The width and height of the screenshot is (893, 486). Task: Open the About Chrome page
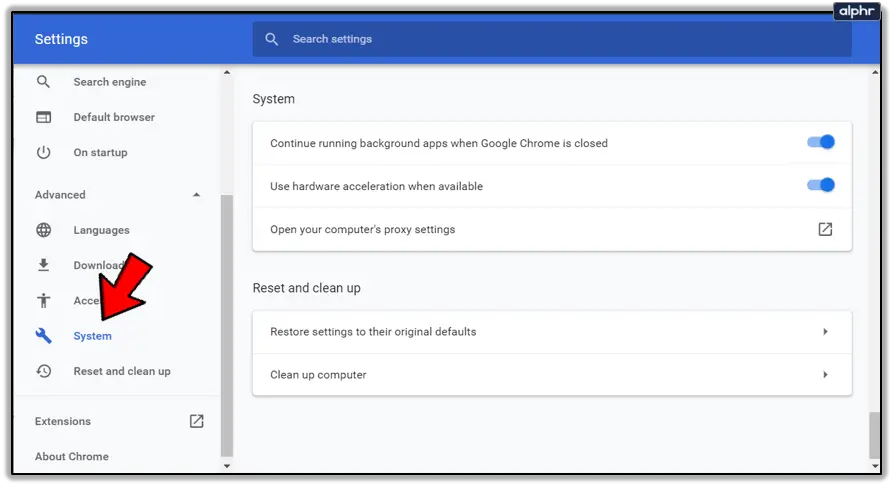click(x=72, y=456)
